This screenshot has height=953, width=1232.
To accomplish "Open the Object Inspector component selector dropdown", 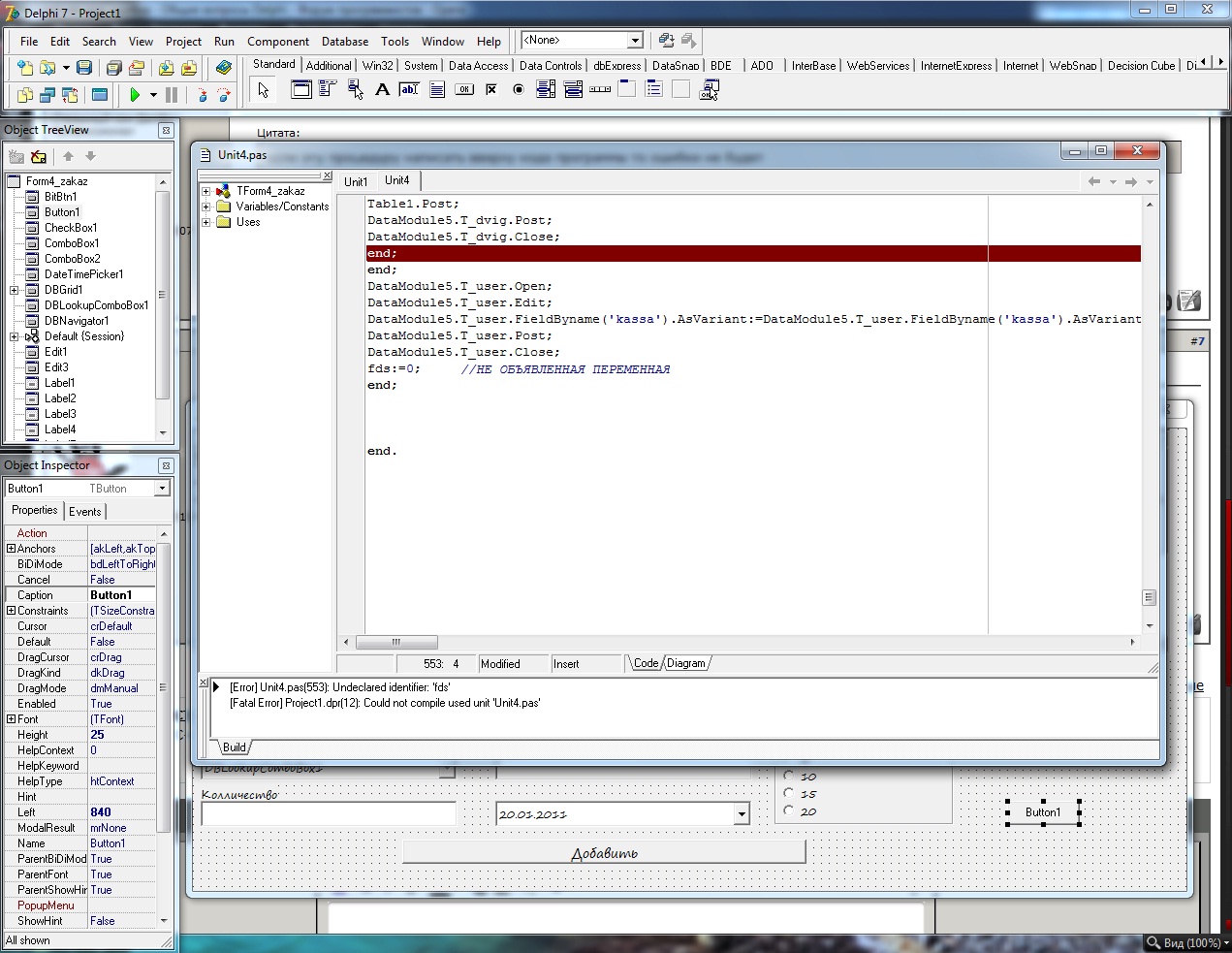I will 162,488.
